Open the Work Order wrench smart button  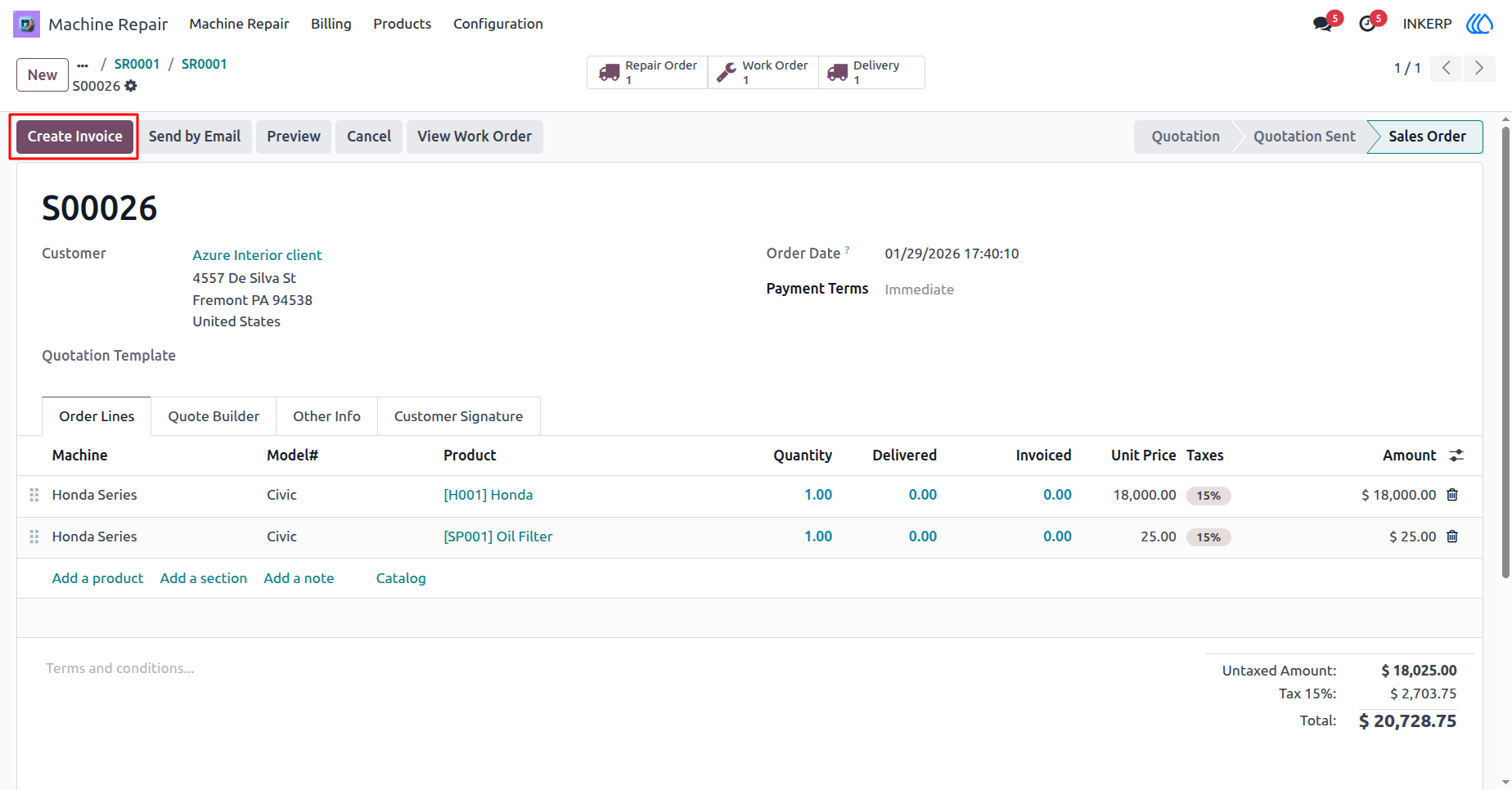763,72
